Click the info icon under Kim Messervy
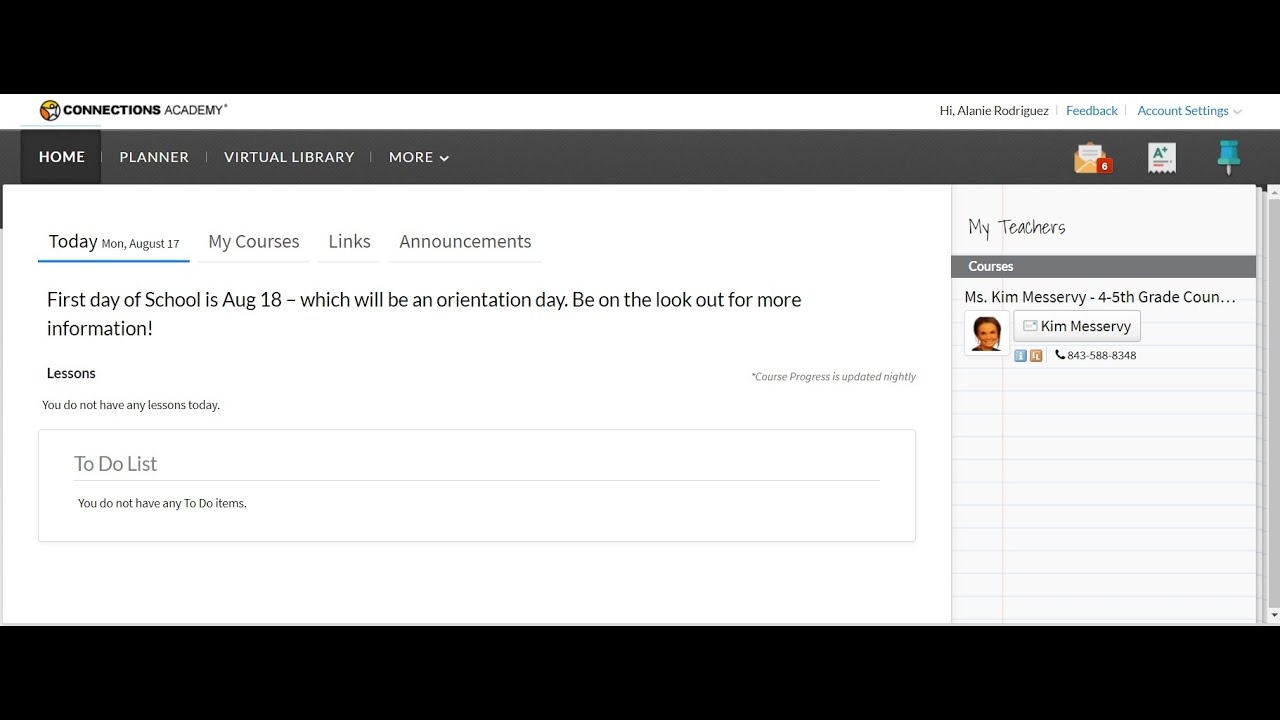1280x720 pixels. [1019, 355]
